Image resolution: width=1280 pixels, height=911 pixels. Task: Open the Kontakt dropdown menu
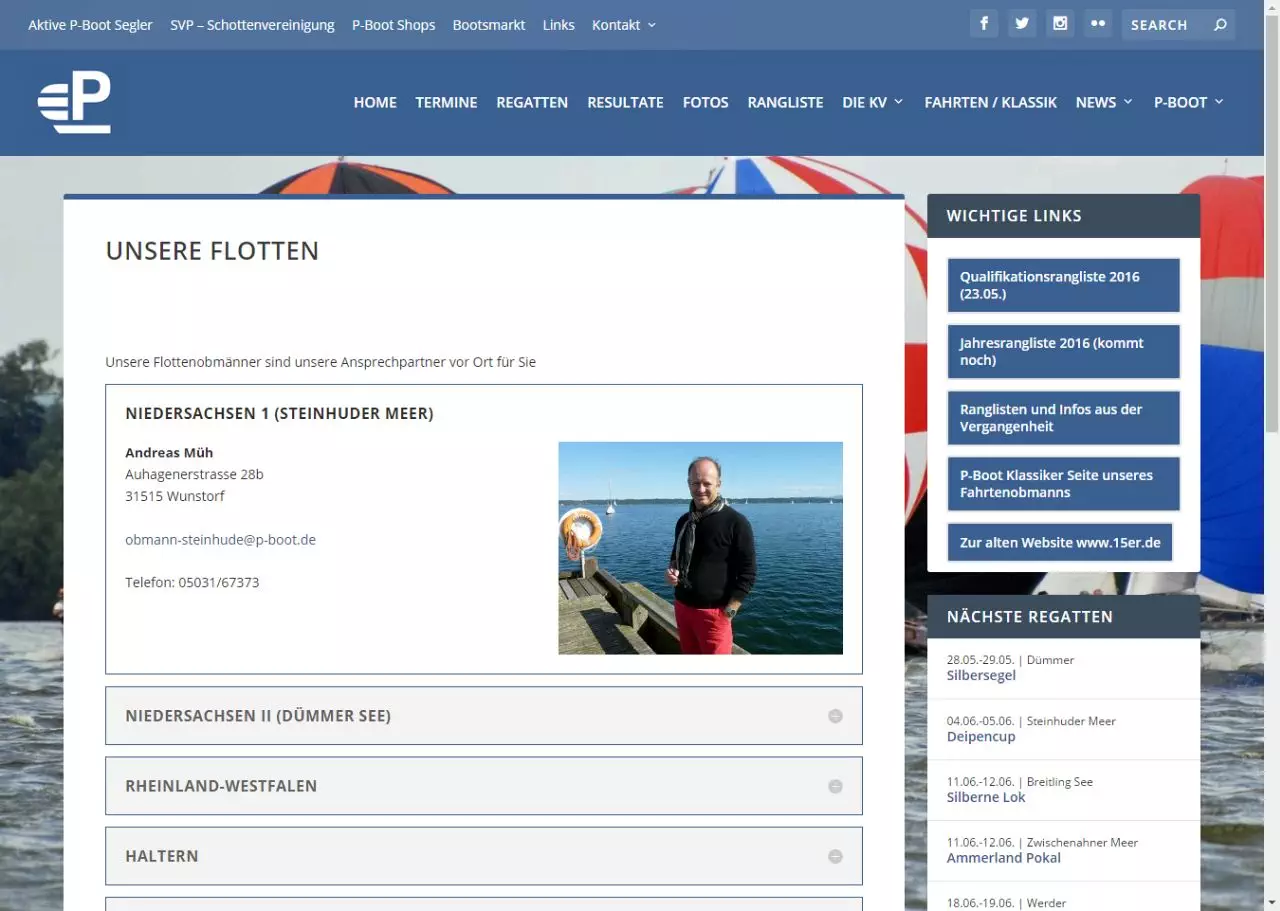pos(624,25)
